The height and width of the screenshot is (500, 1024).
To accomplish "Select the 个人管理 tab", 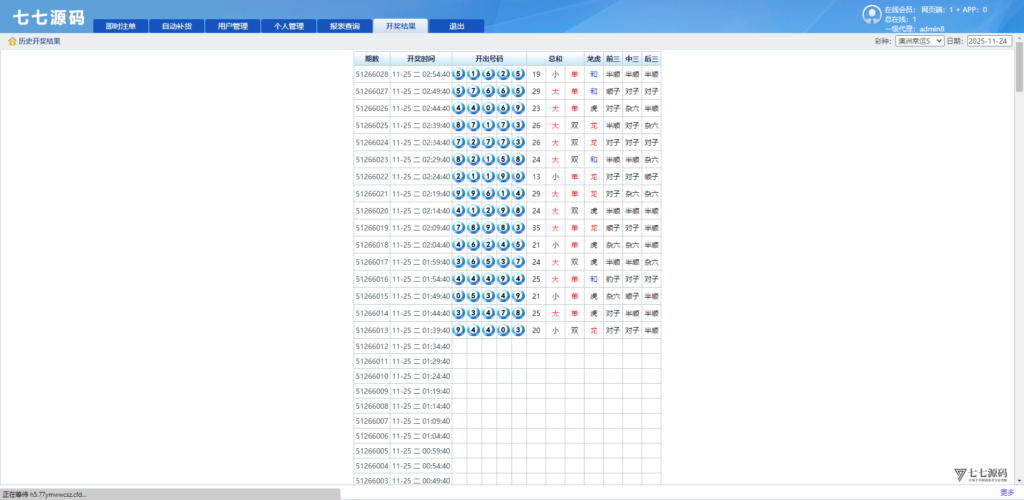I will click(x=289, y=26).
